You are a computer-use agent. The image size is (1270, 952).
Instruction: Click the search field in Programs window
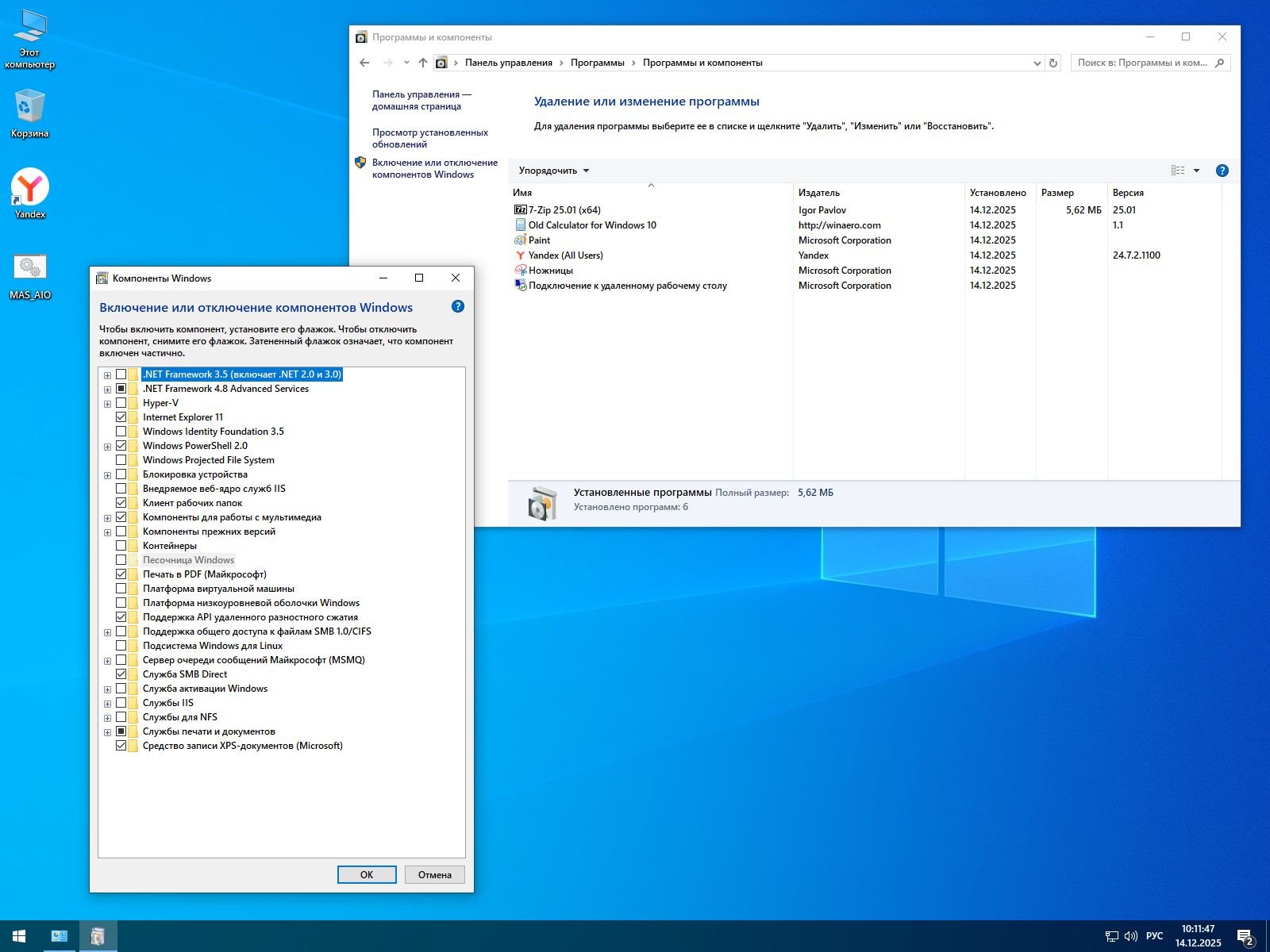pyautogui.click(x=1142, y=63)
